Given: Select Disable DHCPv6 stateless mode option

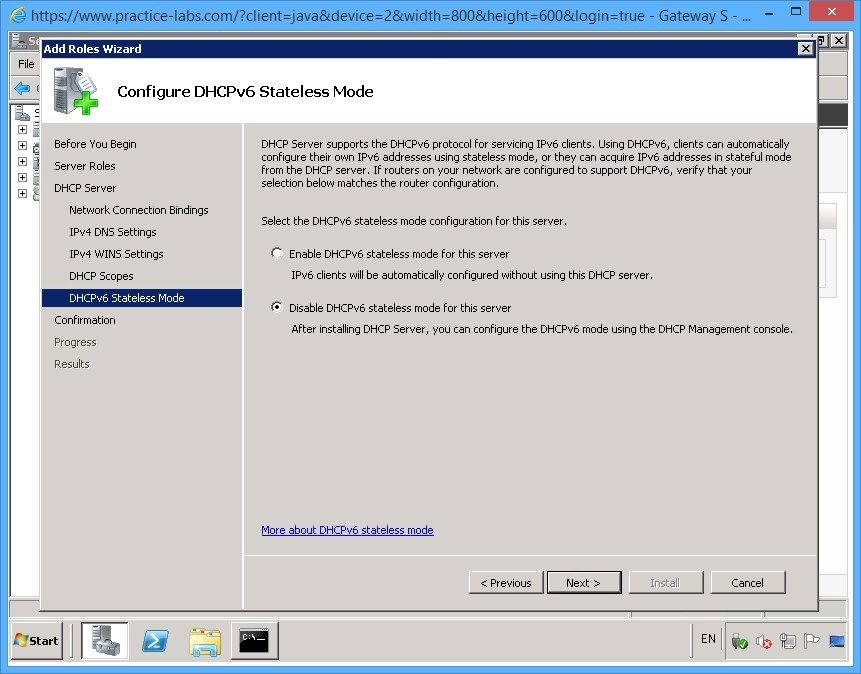Looking at the screenshot, I should pos(276,307).
